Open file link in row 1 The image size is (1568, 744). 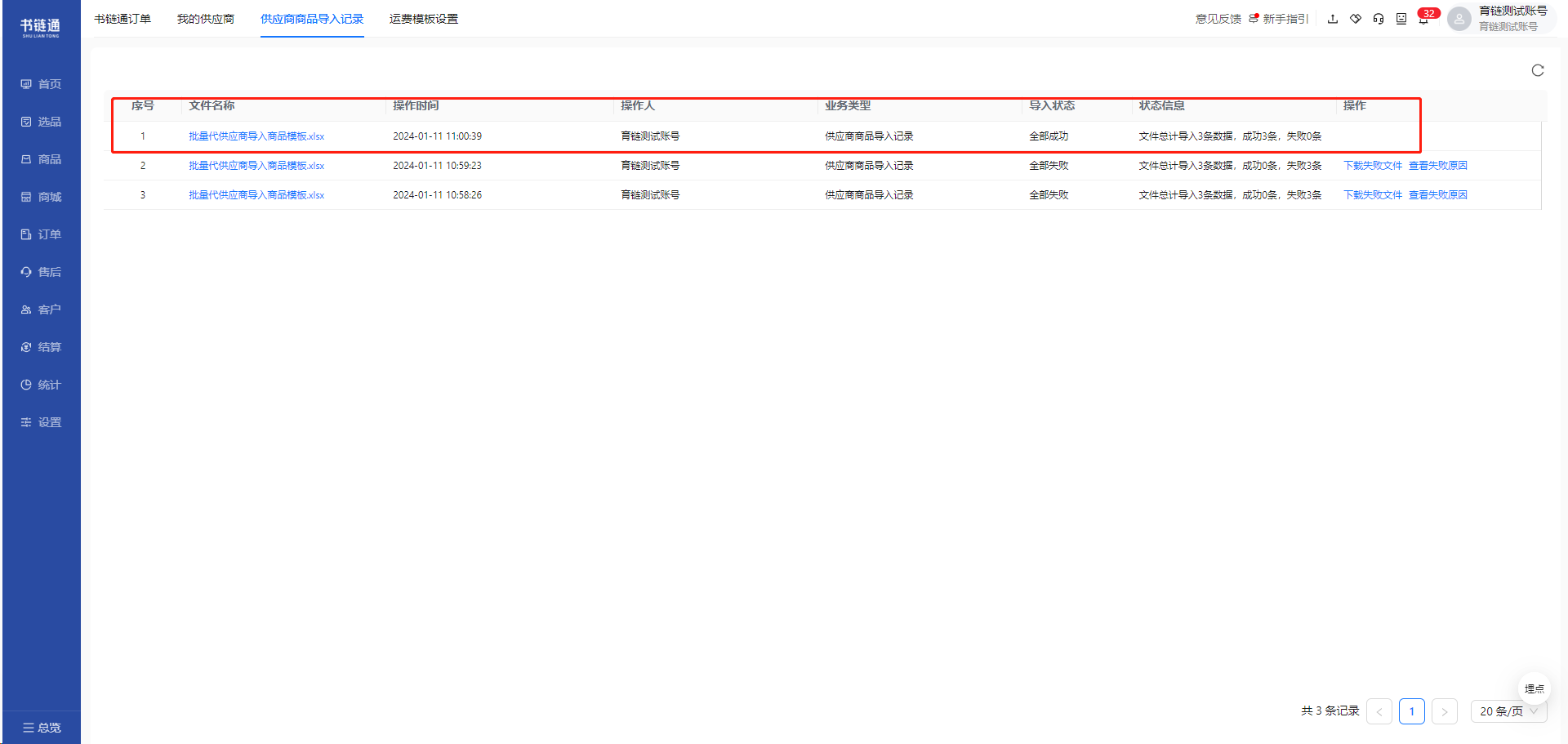pos(256,136)
